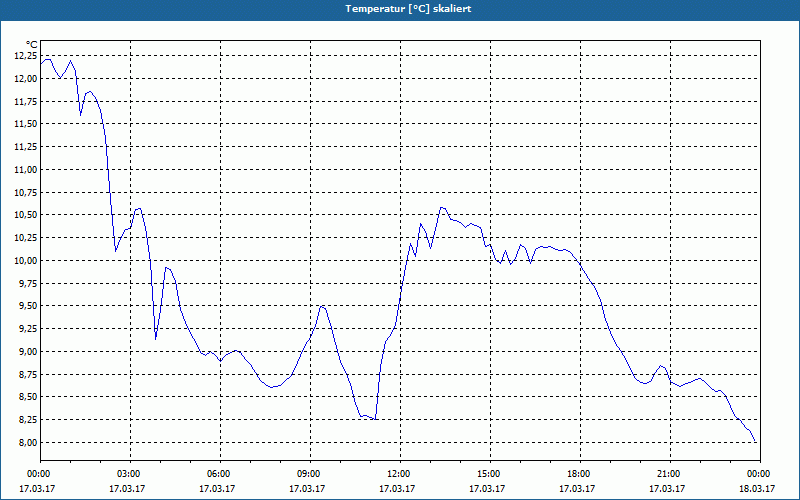
Task: Click the 18.03.17 date label
Action: pyautogui.click(x=757, y=489)
